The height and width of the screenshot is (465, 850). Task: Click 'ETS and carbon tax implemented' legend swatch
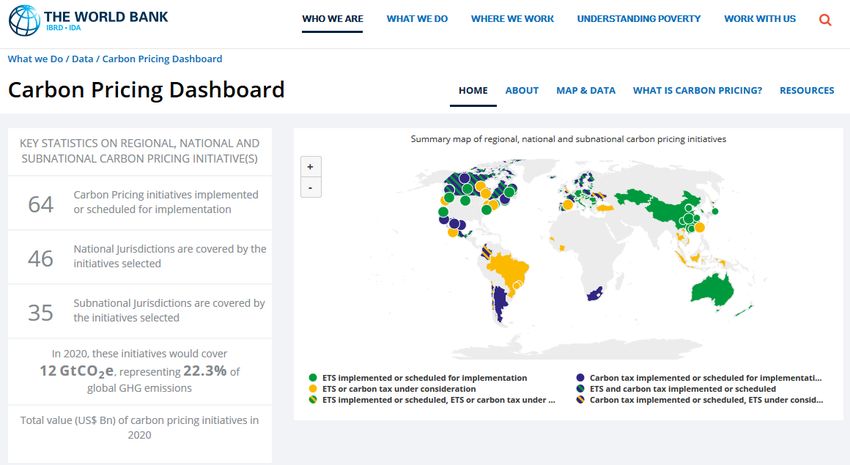pos(580,389)
